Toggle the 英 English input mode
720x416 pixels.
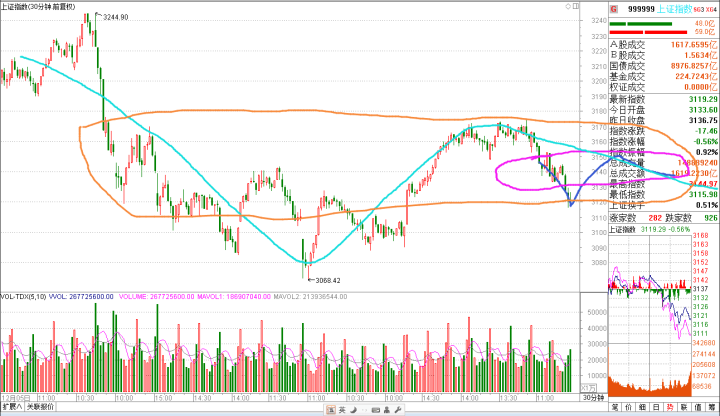(x=343, y=408)
